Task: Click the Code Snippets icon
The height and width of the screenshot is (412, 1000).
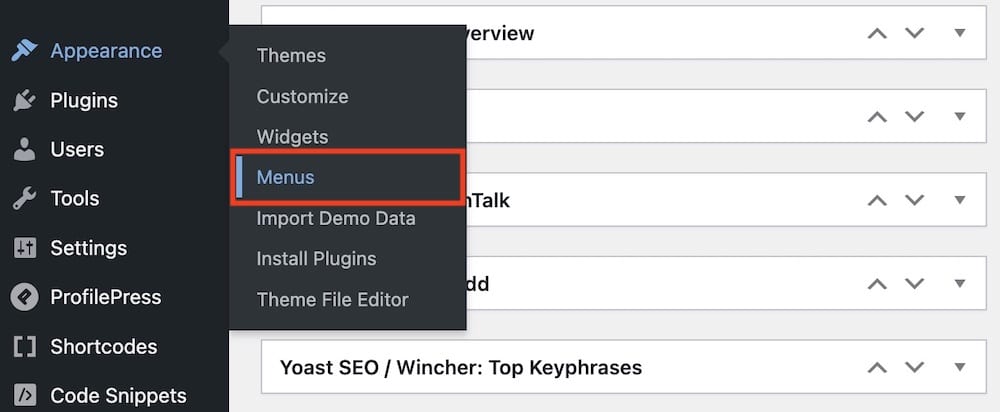Action: coord(25,396)
